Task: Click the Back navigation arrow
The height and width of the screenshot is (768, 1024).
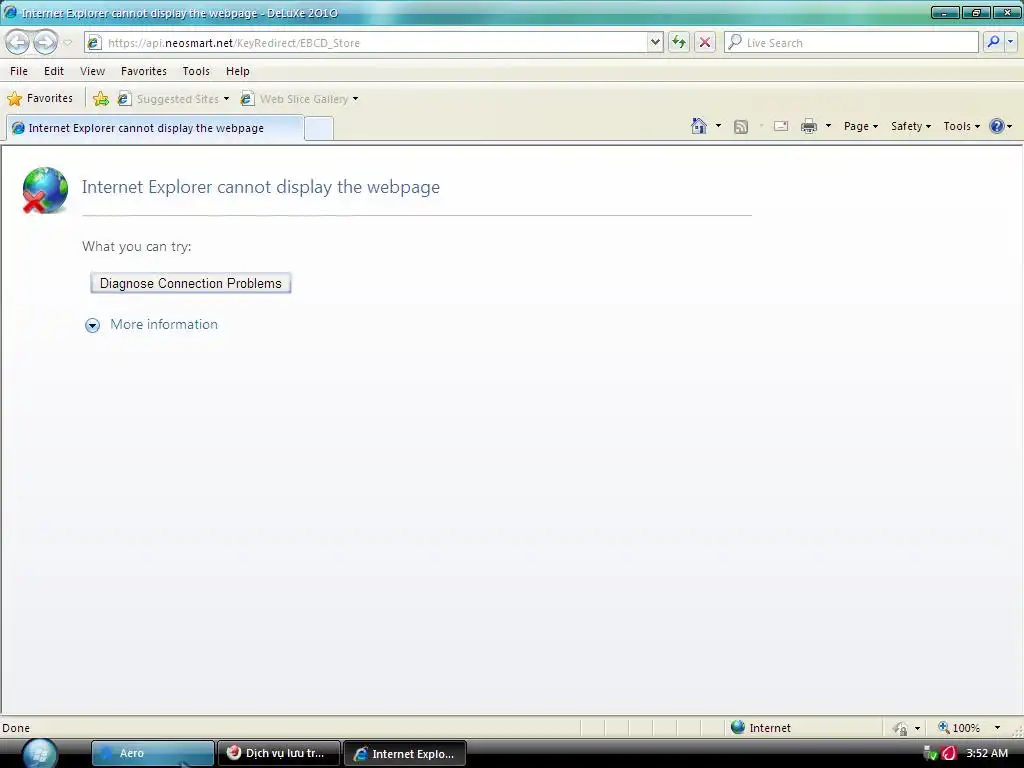Action: click(x=18, y=42)
